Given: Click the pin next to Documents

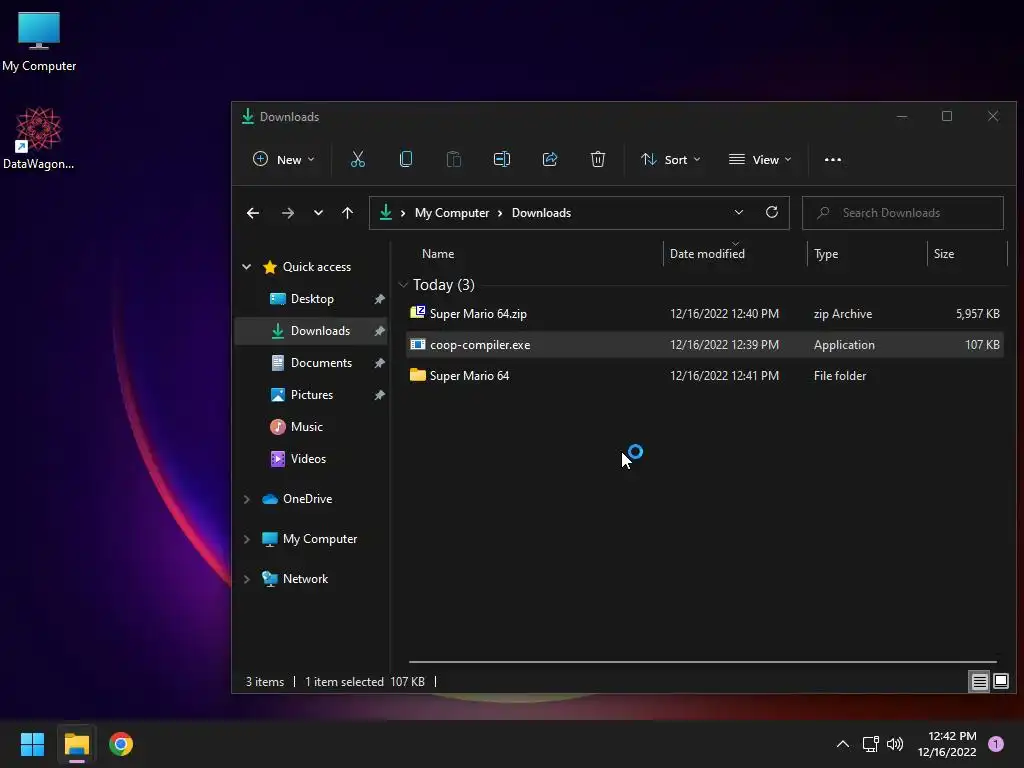Looking at the screenshot, I should coord(379,363).
